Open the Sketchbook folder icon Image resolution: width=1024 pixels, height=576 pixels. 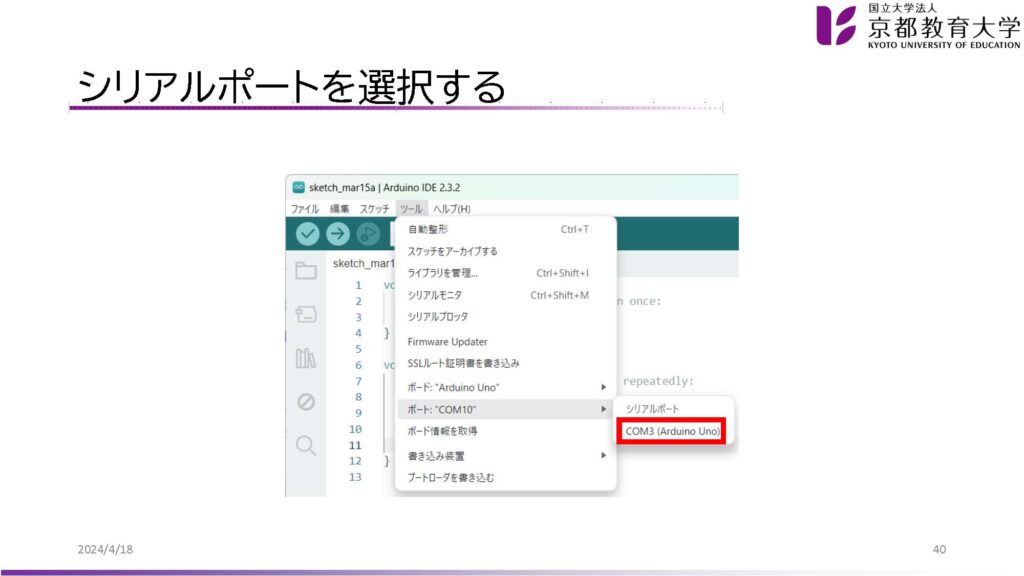(306, 271)
